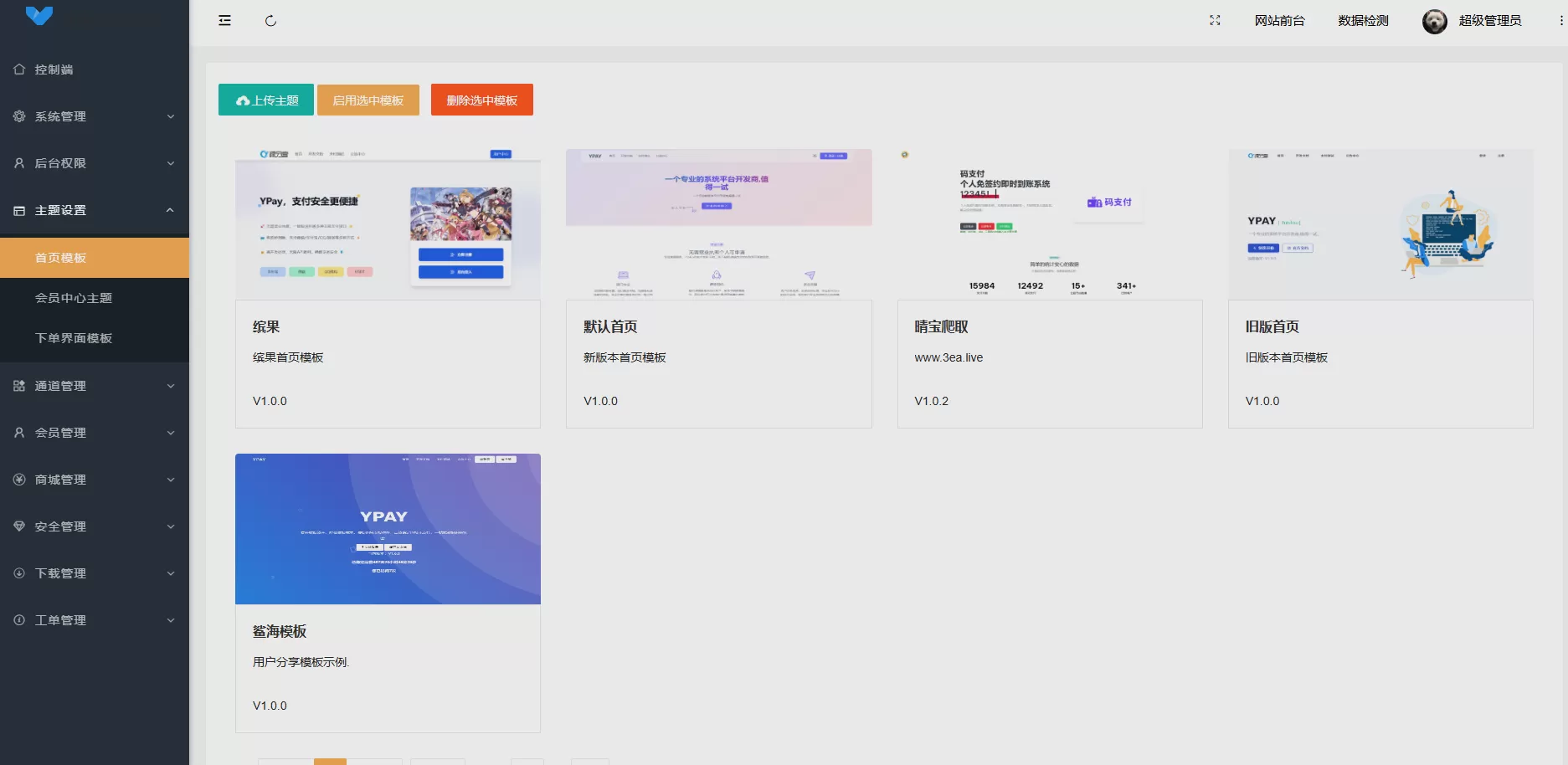Expand the 会员管理 chevron
Screen dimensions: 1568x765
coord(171,433)
